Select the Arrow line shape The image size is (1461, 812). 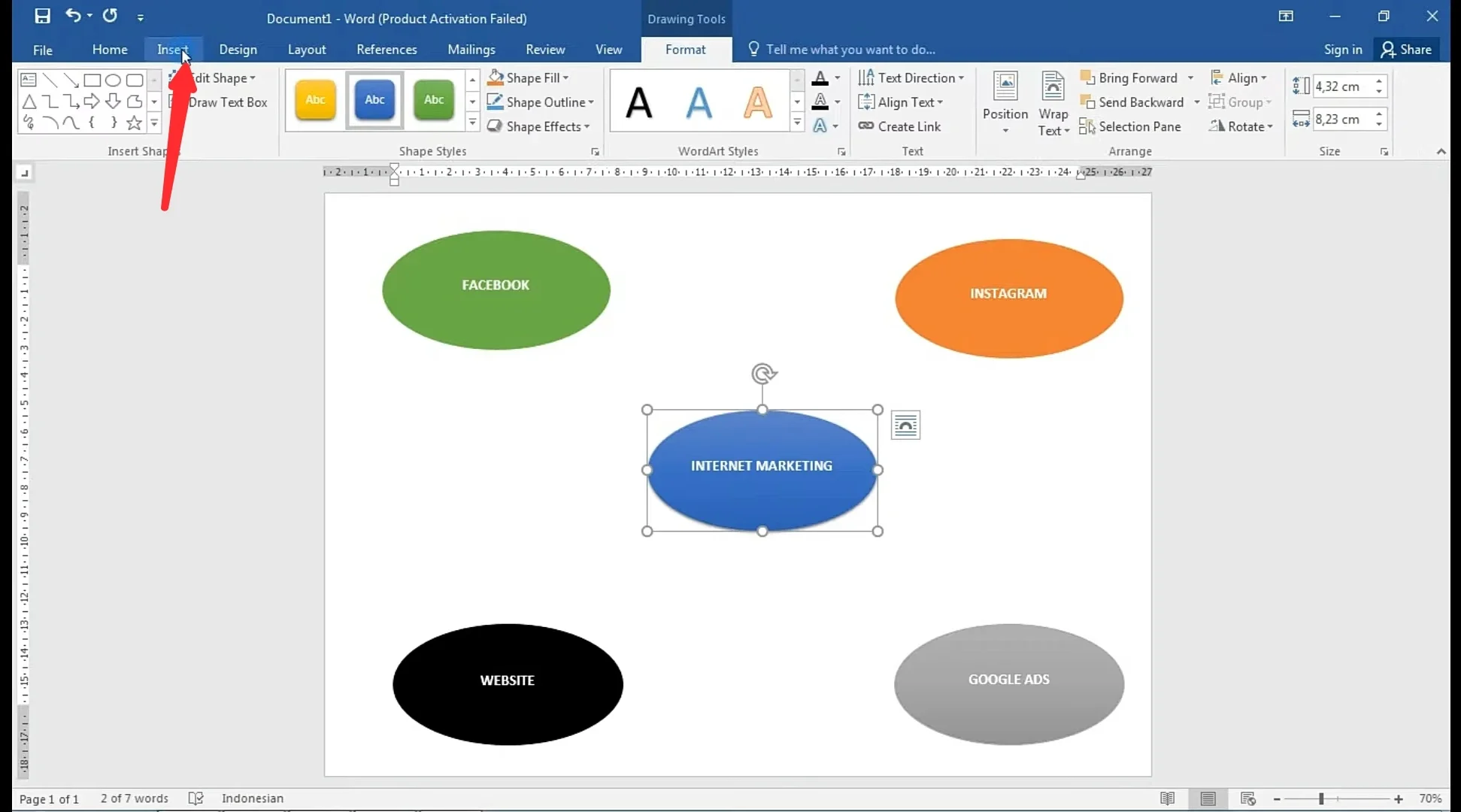(71, 80)
